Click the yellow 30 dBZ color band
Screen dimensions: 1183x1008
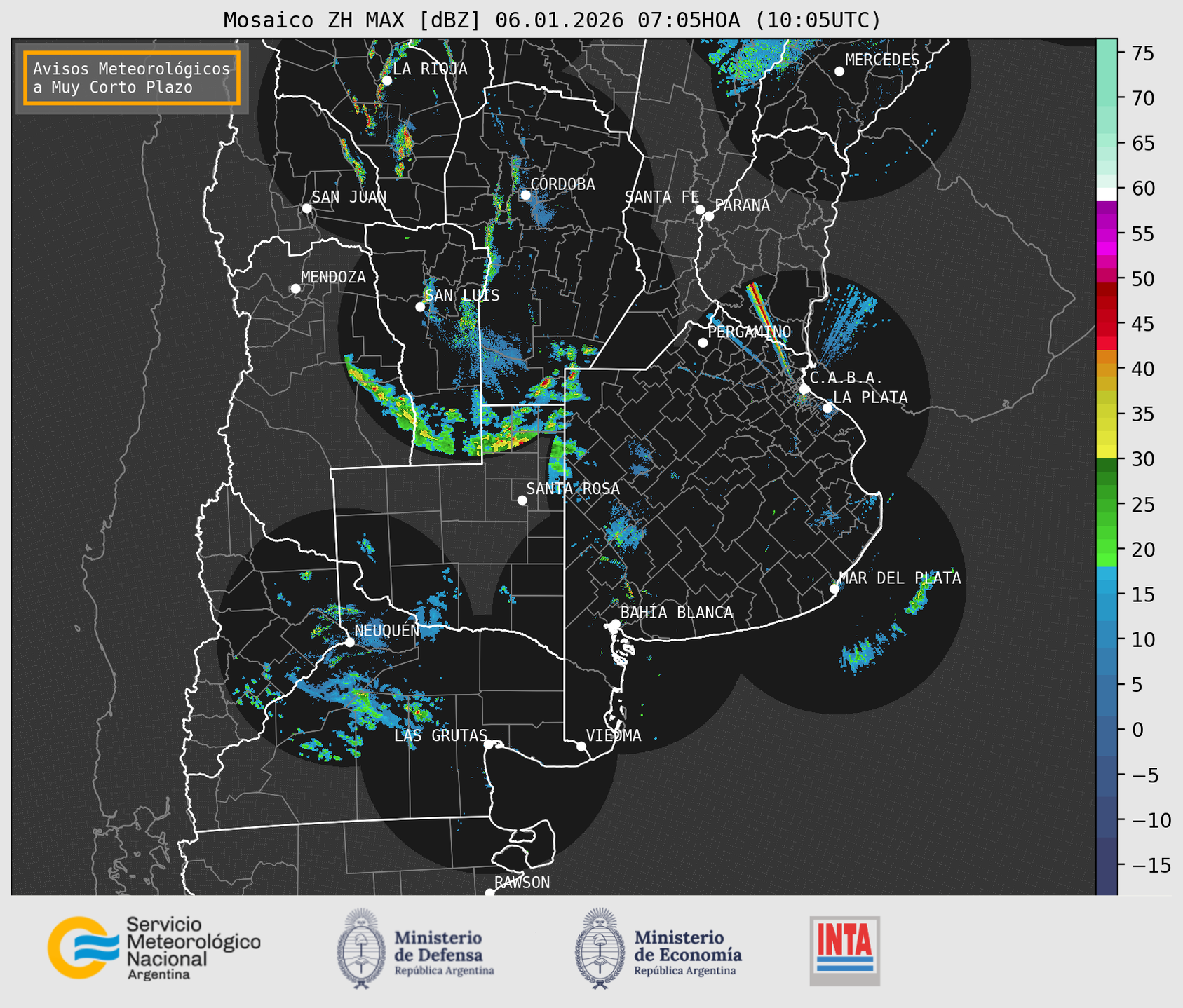[1107, 452]
